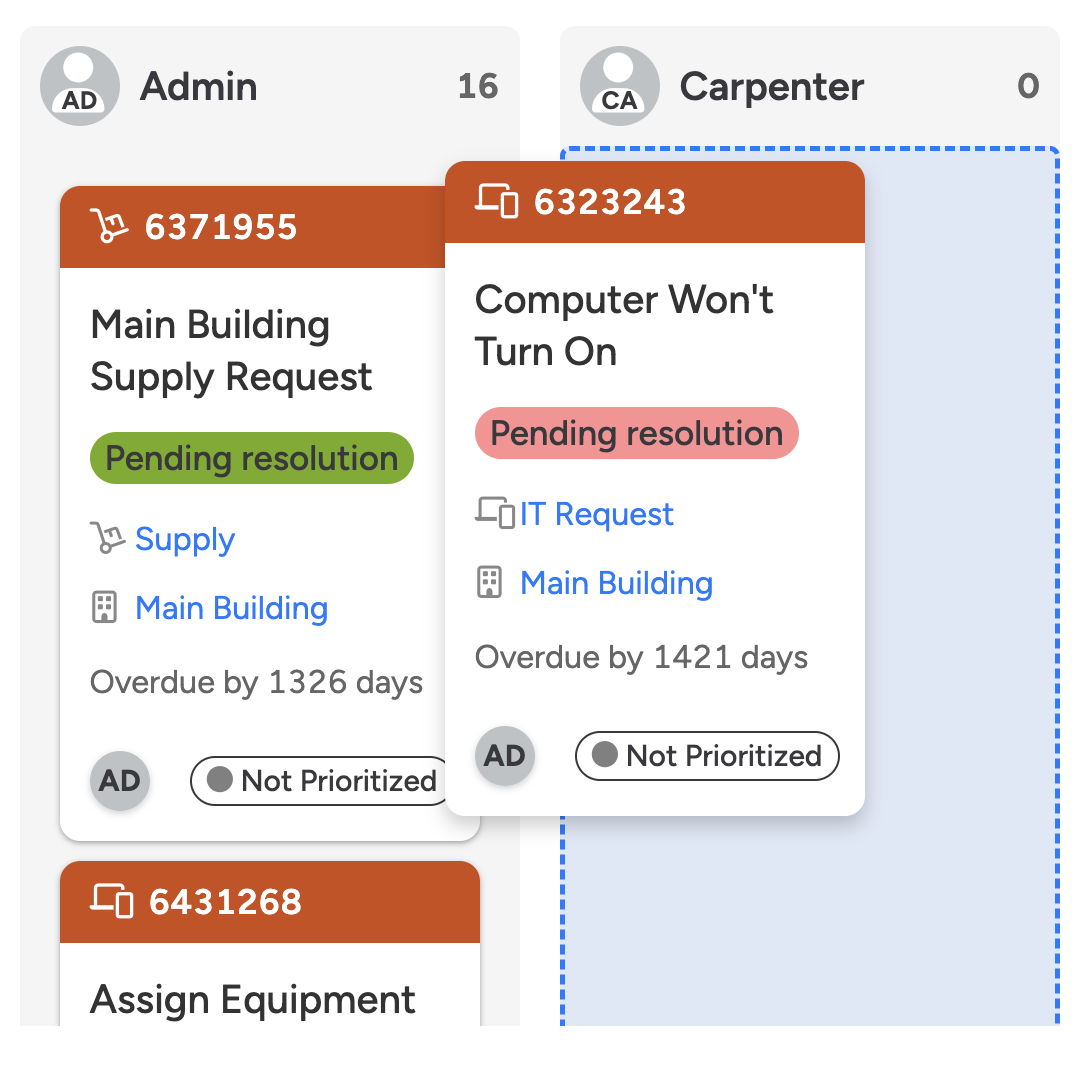Open Main Building link on Supply Request card
The image size is (1090, 1091).
point(231,608)
